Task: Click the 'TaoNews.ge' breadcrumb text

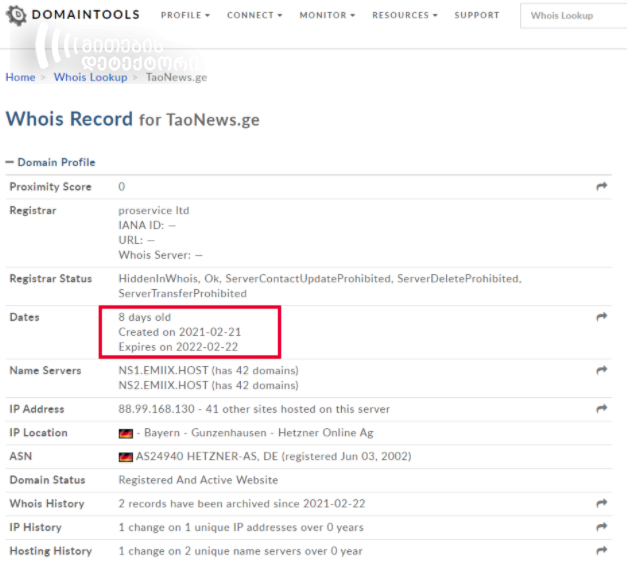Action: pos(176,77)
